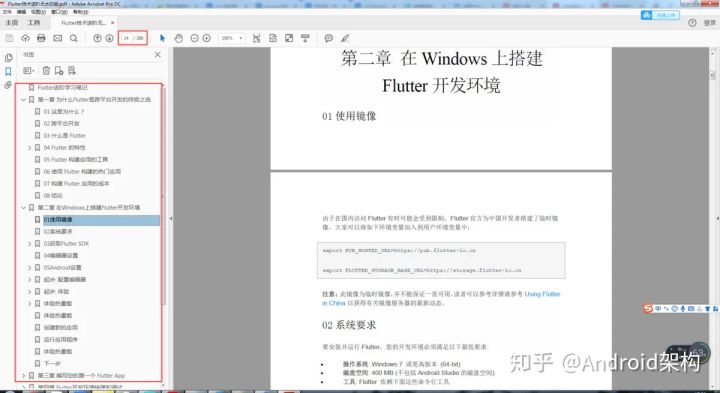This screenshot has width=720, height=393.
Task: Open the 文件 menu
Action: click(x=7, y=11)
